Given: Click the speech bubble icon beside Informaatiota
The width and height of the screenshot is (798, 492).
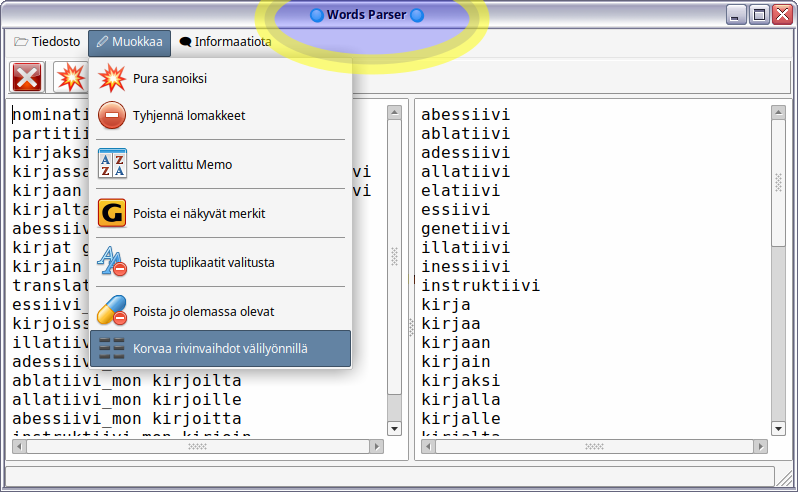Looking at the screenshot, I should (x=185, y=42).
